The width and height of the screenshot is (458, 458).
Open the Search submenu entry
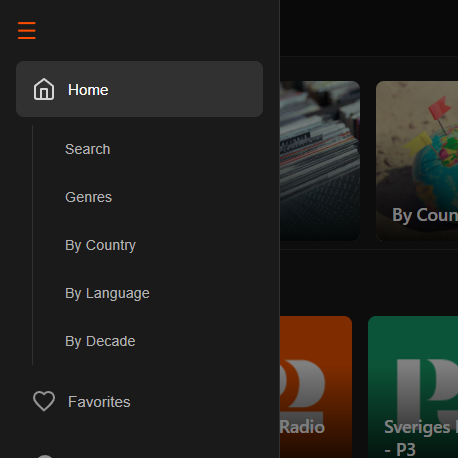click(x=88, y=149)
